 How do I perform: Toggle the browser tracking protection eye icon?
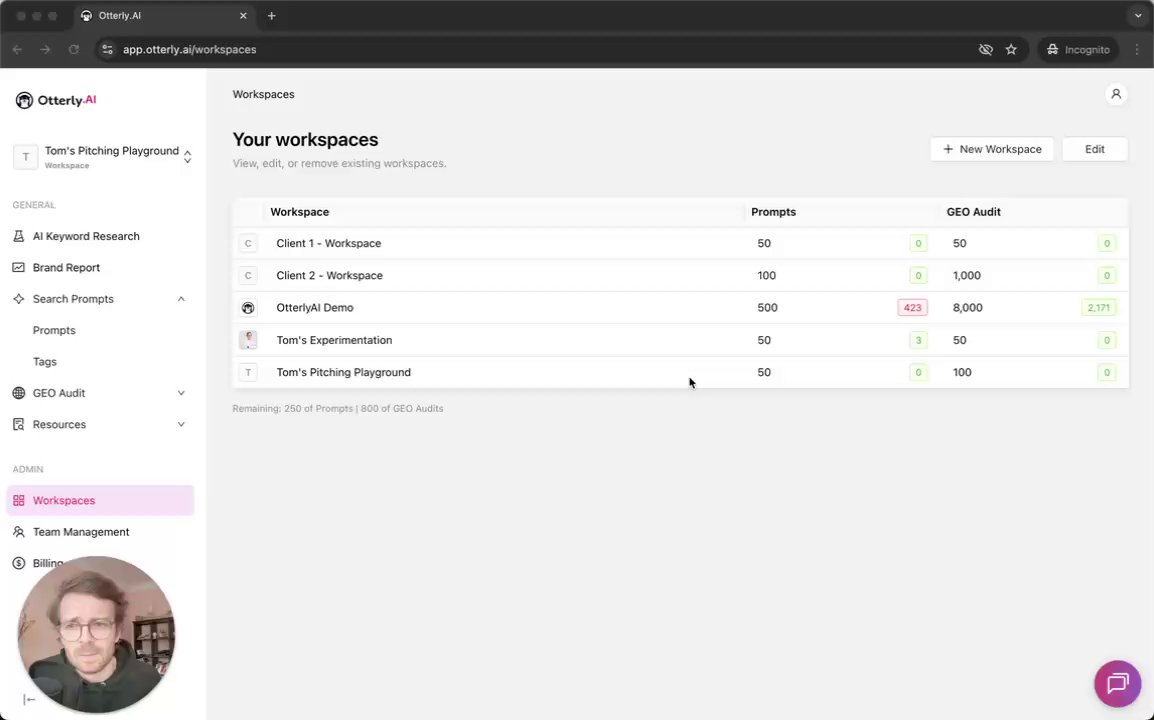[985, 49]
